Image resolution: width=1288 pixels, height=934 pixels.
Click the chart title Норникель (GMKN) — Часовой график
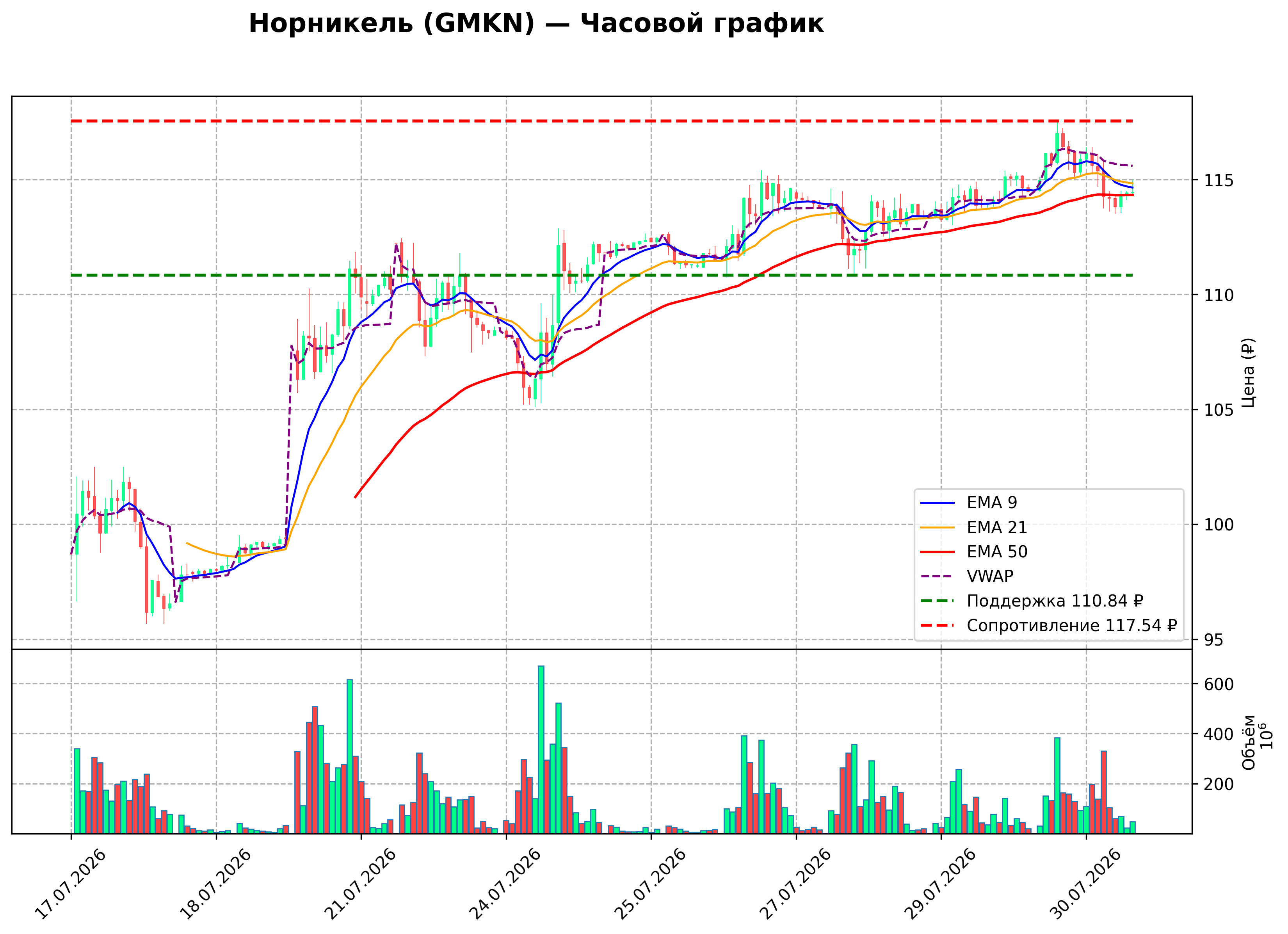[x=536, y=24]
